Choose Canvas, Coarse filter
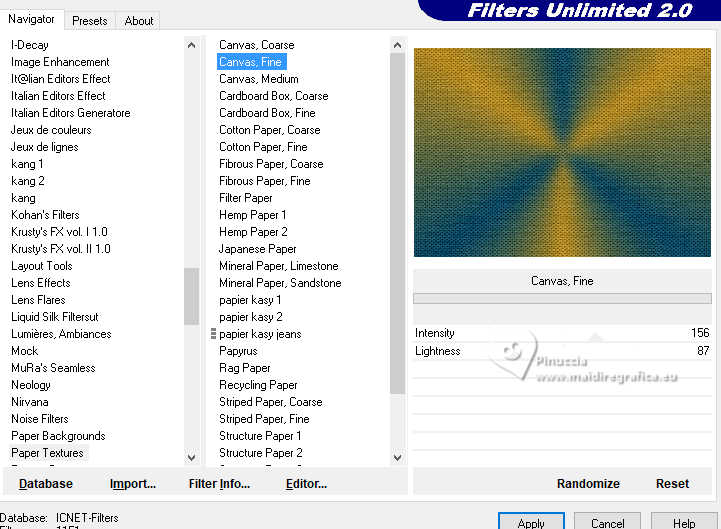 click(x=257, y=45)
